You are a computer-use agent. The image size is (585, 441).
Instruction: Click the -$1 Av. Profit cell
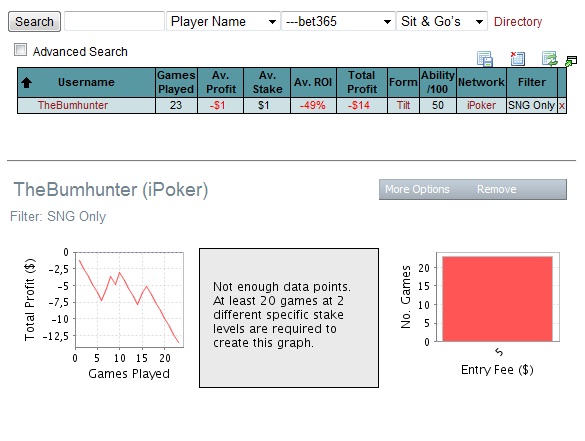pos(220,106)
